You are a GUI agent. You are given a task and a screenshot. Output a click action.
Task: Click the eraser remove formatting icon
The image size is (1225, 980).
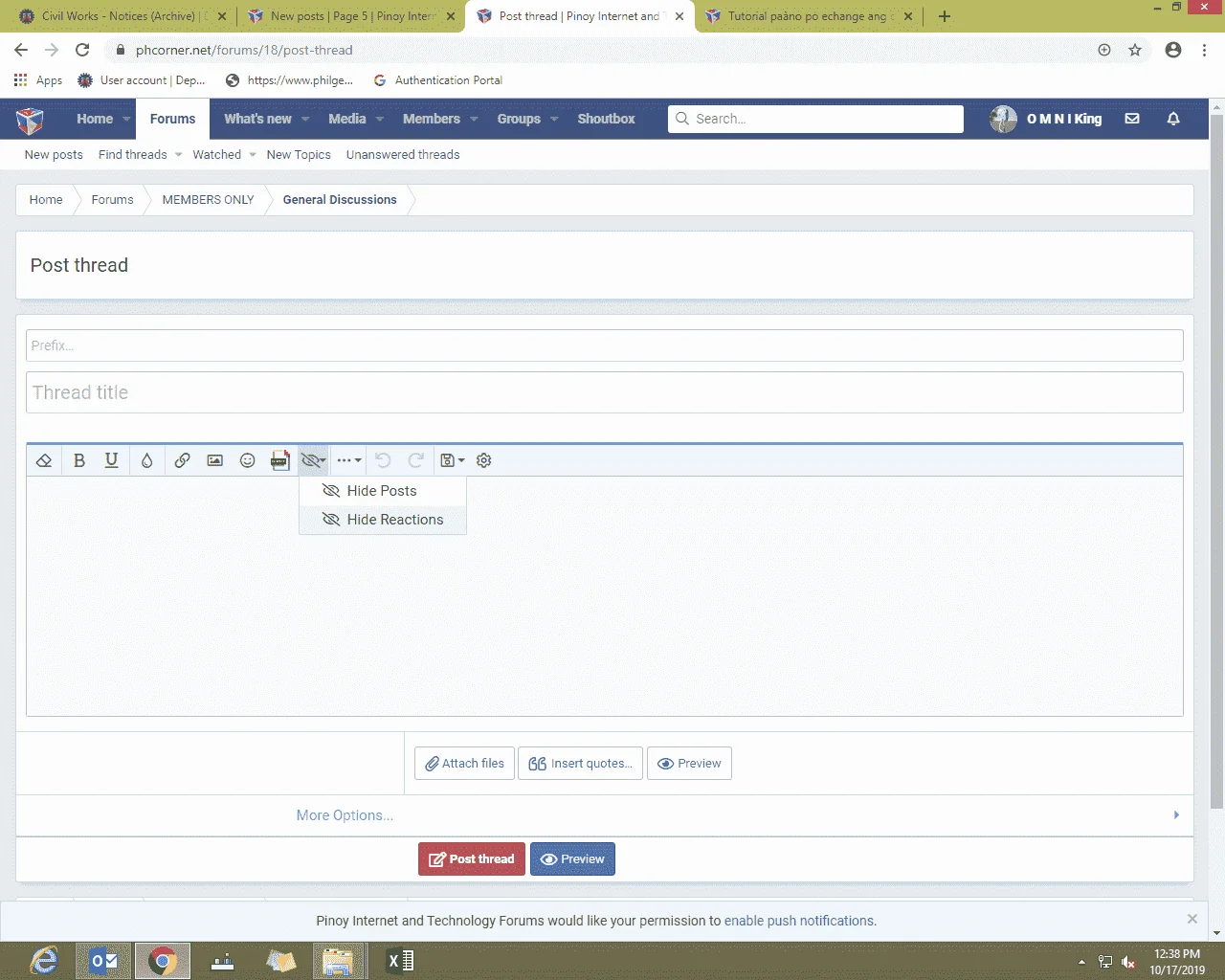[x=44, y=460]
